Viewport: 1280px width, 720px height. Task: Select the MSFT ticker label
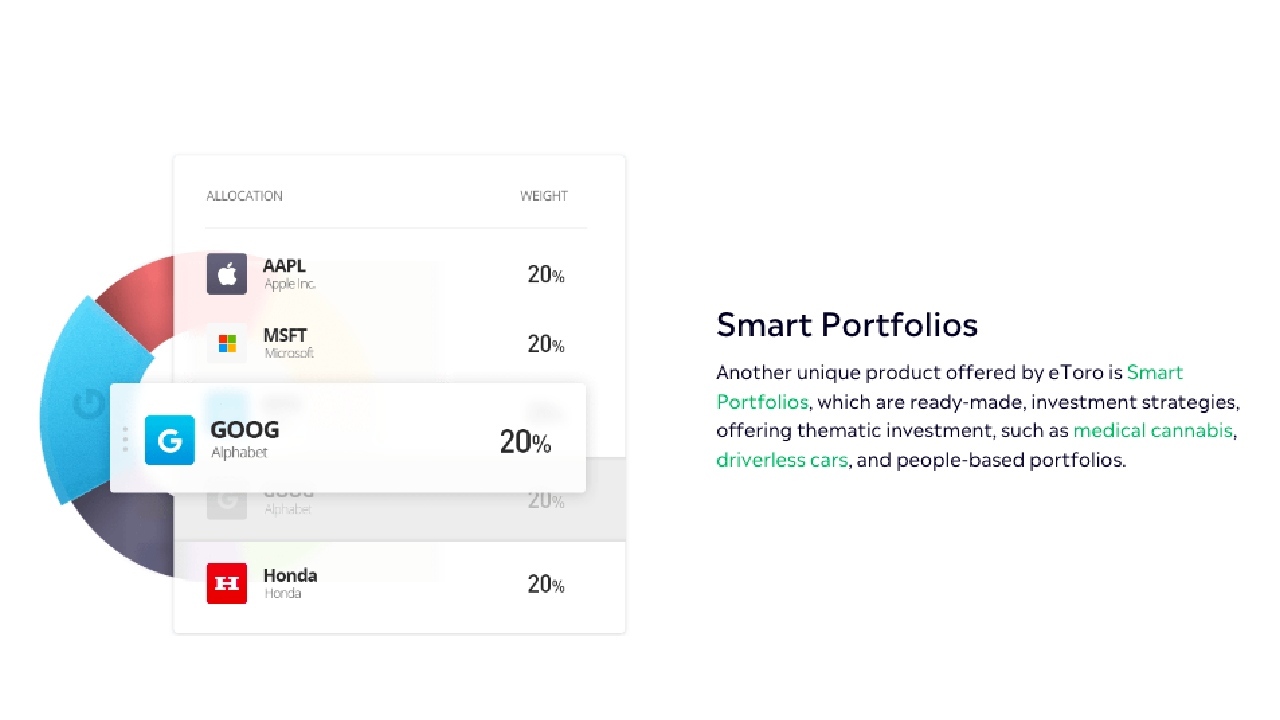point(285,336)
